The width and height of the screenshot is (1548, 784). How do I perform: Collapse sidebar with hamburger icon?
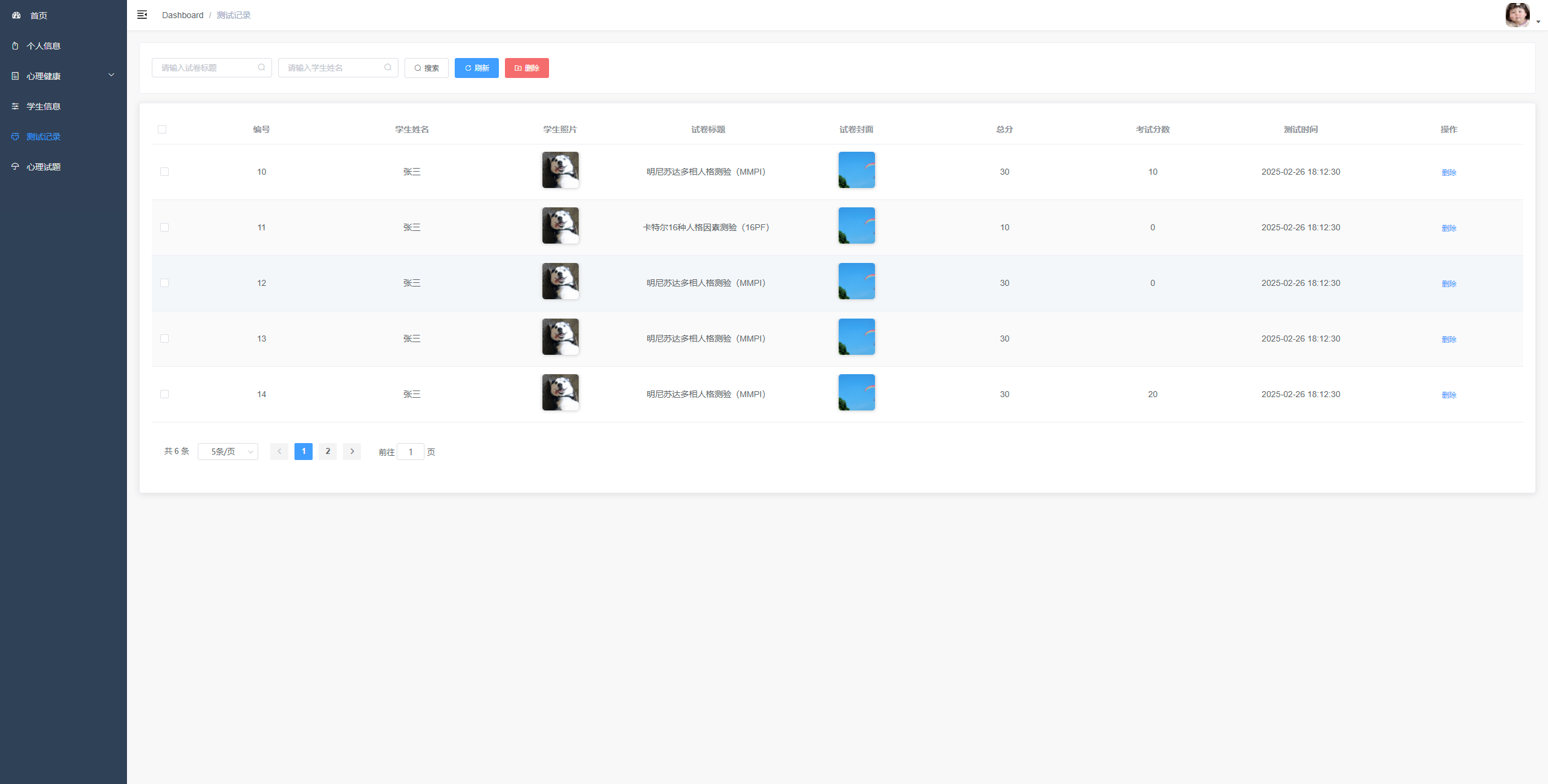coord(142,15)
